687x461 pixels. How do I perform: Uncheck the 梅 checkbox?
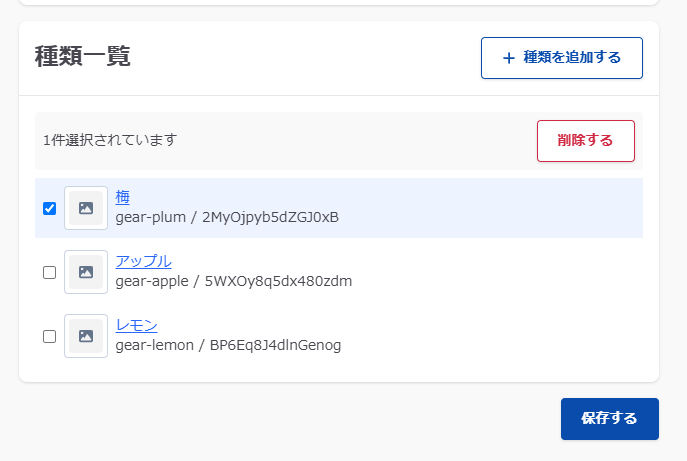tap(49, 208)
